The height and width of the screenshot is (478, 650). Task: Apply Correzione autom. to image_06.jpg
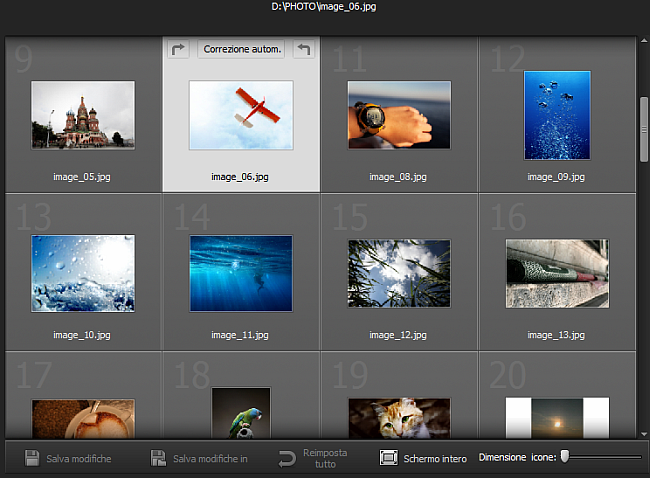[x=242, y=49]
